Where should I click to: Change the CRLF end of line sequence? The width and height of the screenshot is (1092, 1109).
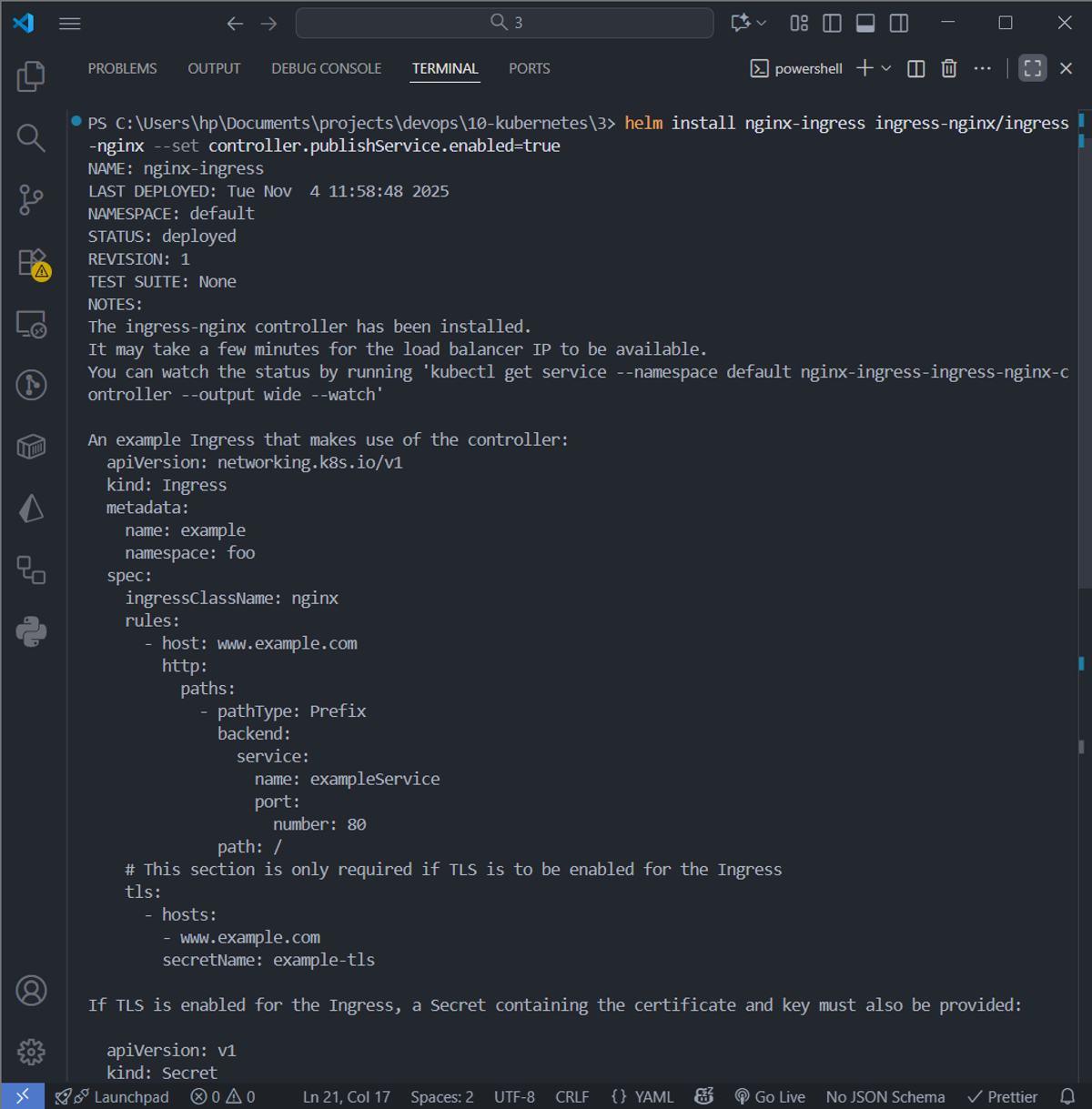[572, 1096]
